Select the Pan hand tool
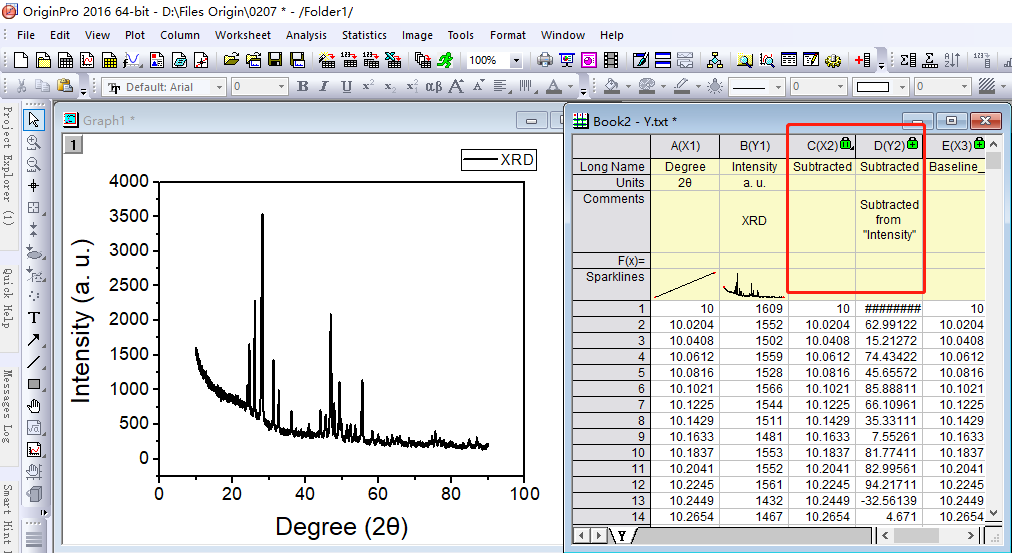This screenshot has width=1012, height=553. [x=34, y=406]
